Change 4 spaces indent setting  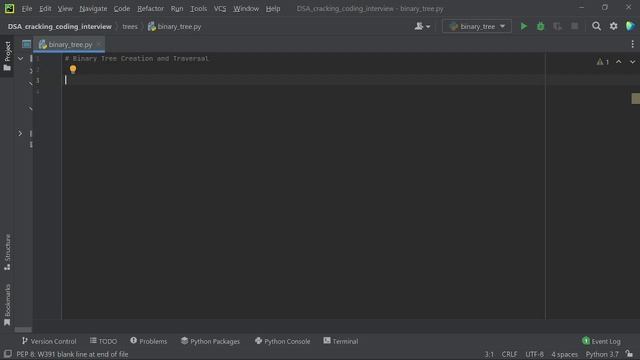point(564,354)
